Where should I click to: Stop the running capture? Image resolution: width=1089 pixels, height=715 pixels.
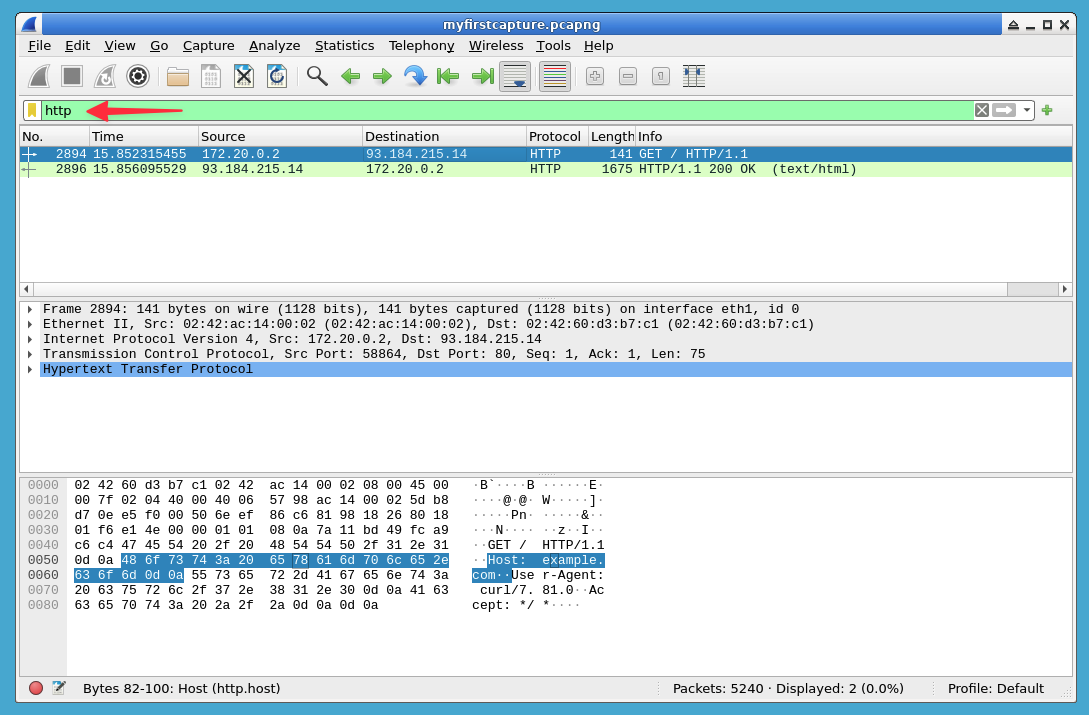coord(71,76)
